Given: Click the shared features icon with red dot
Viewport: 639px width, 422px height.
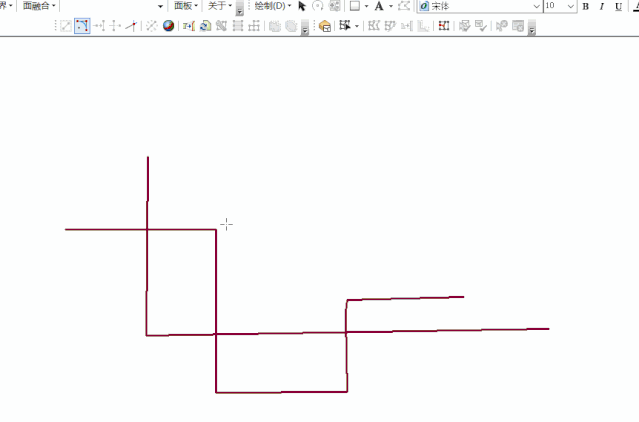Looking at the screenshot, I should 444,26.
